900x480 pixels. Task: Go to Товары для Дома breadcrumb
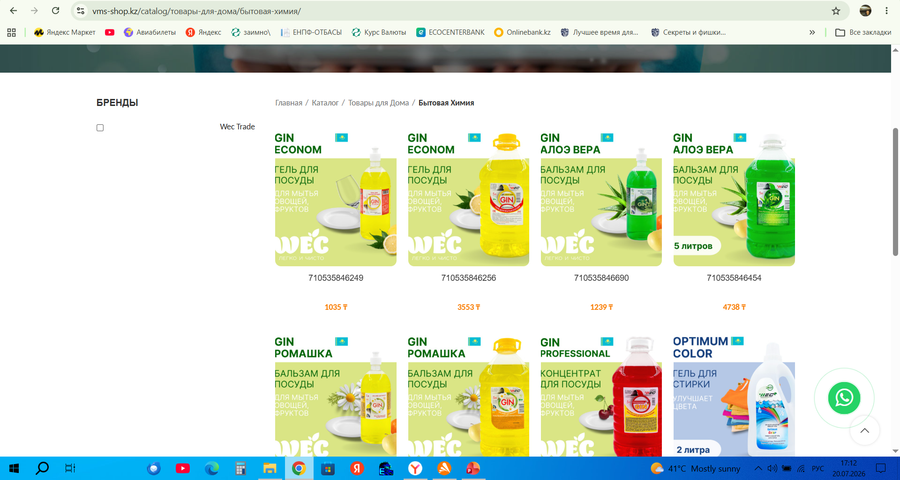(x=379, y=103)
